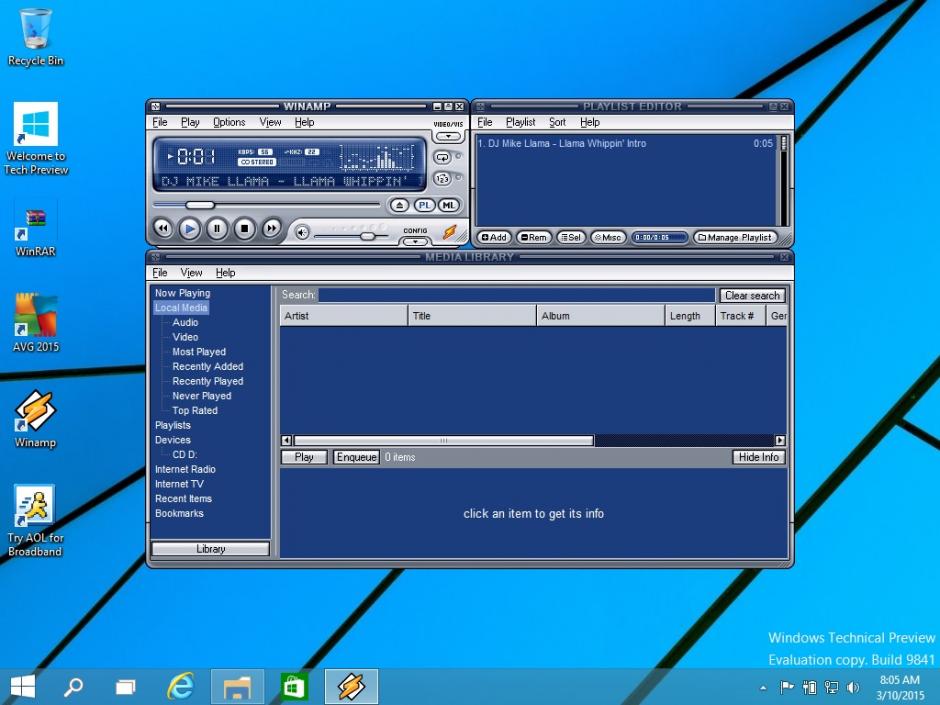940x705 pixels.
Task: Click the Misc button in the Playlist Editor
Action: point(607,237)
